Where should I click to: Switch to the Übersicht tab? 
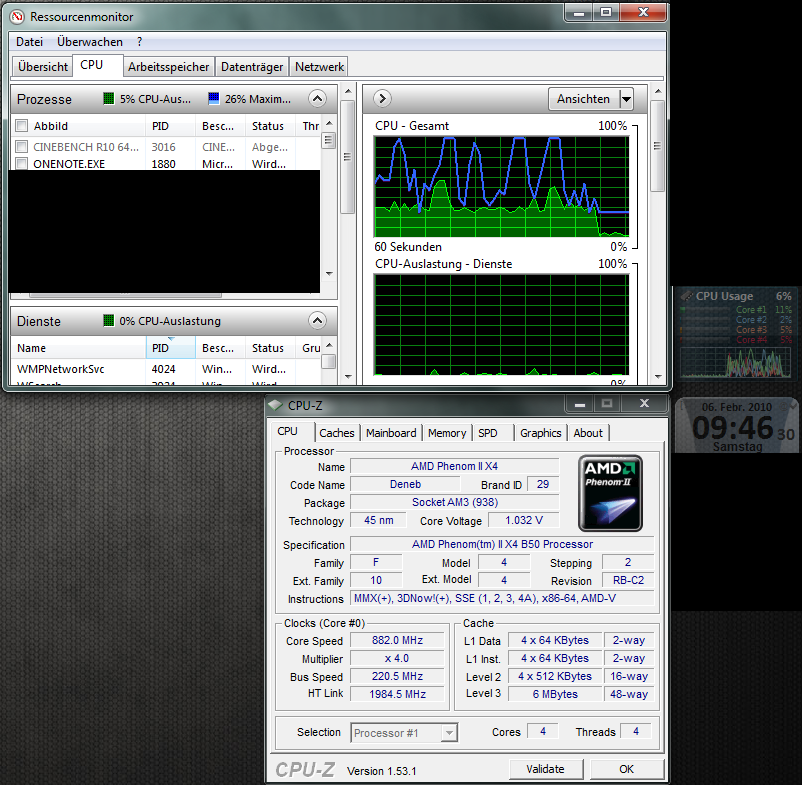point(42,67)
